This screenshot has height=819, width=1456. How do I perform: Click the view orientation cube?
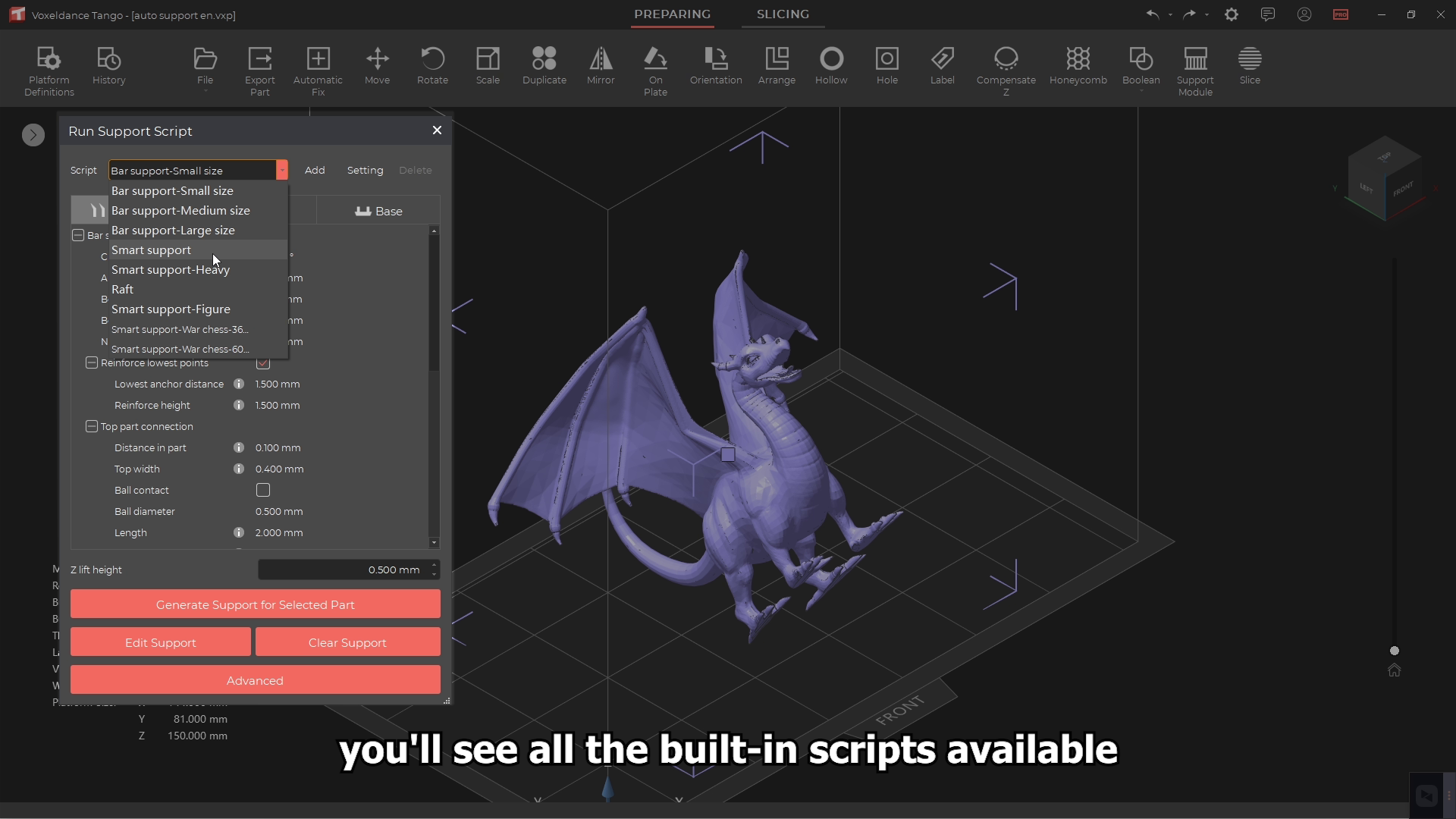(1385, 179)
